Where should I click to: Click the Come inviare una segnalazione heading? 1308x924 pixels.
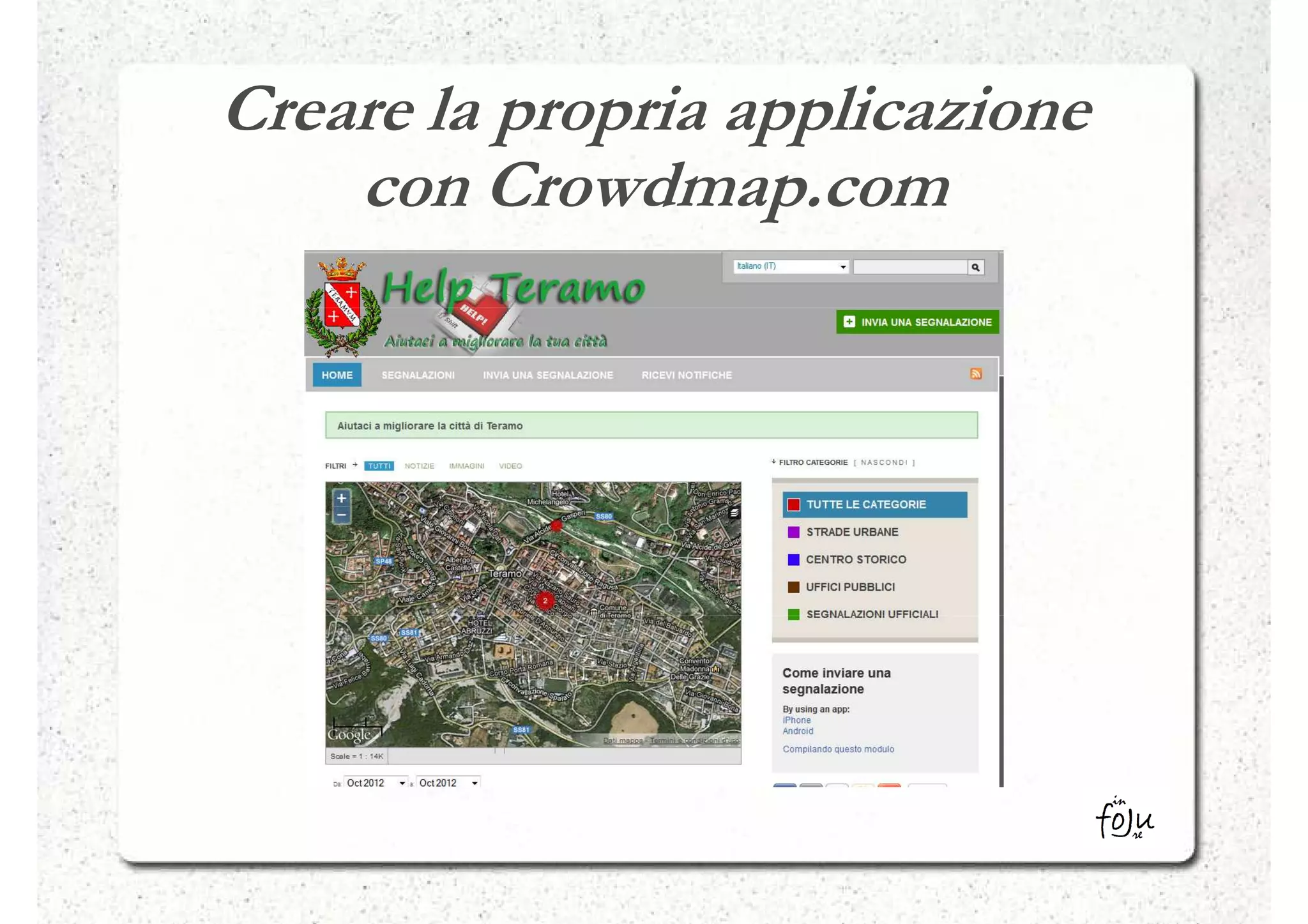[x=836, y=681]
